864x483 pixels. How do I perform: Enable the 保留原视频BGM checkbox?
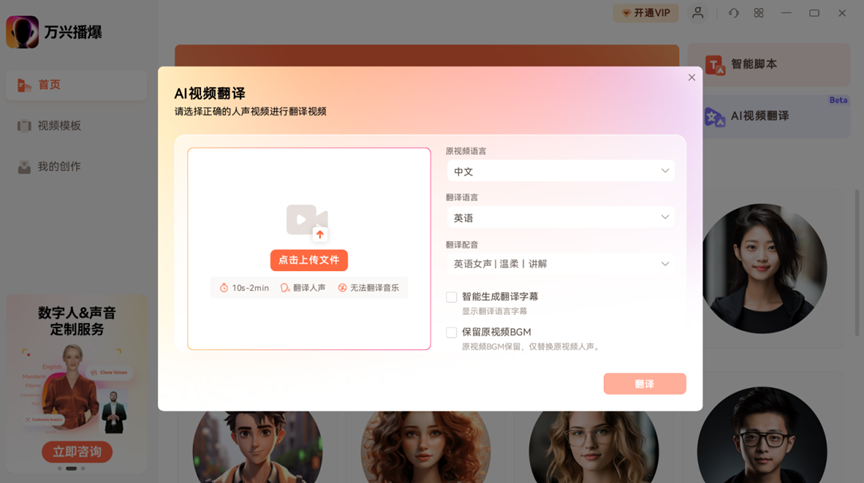tap(451, 332)
